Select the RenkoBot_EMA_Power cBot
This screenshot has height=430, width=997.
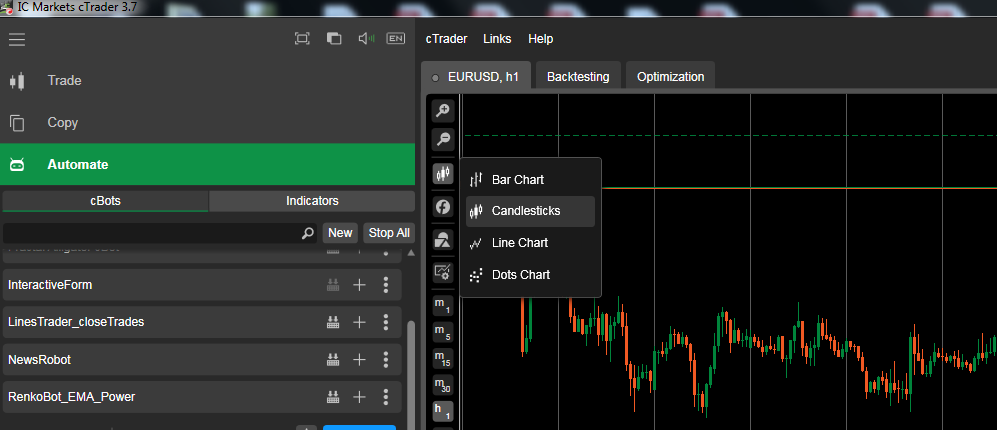[x=202, y=398]
